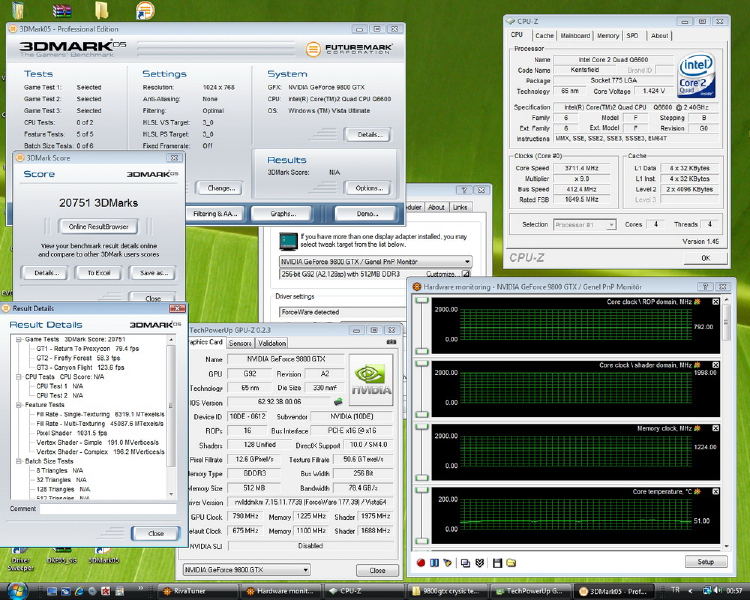Click the volume icon in system tray
Viewport: 750px width, 600px height.
pos(717,590)
